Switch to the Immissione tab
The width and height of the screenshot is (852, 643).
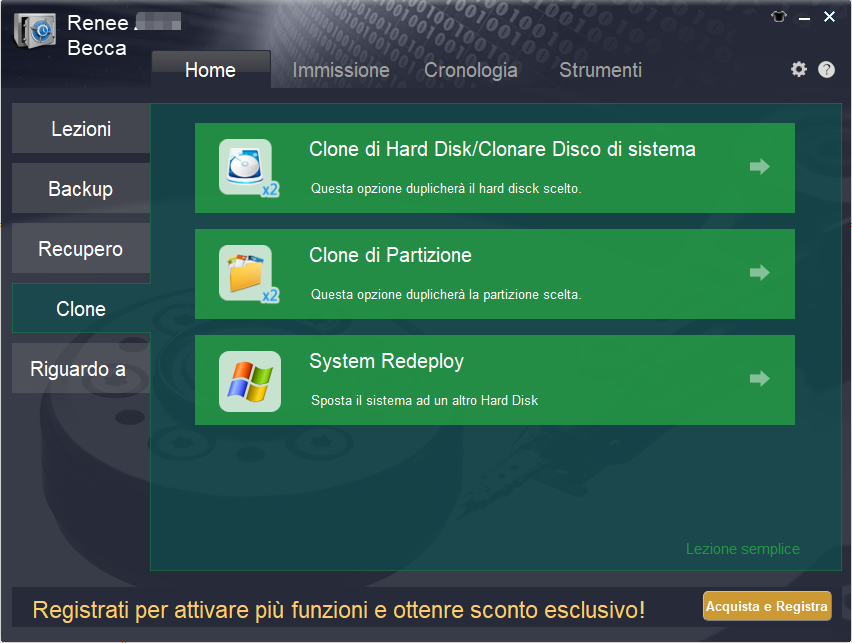point(340,70)
